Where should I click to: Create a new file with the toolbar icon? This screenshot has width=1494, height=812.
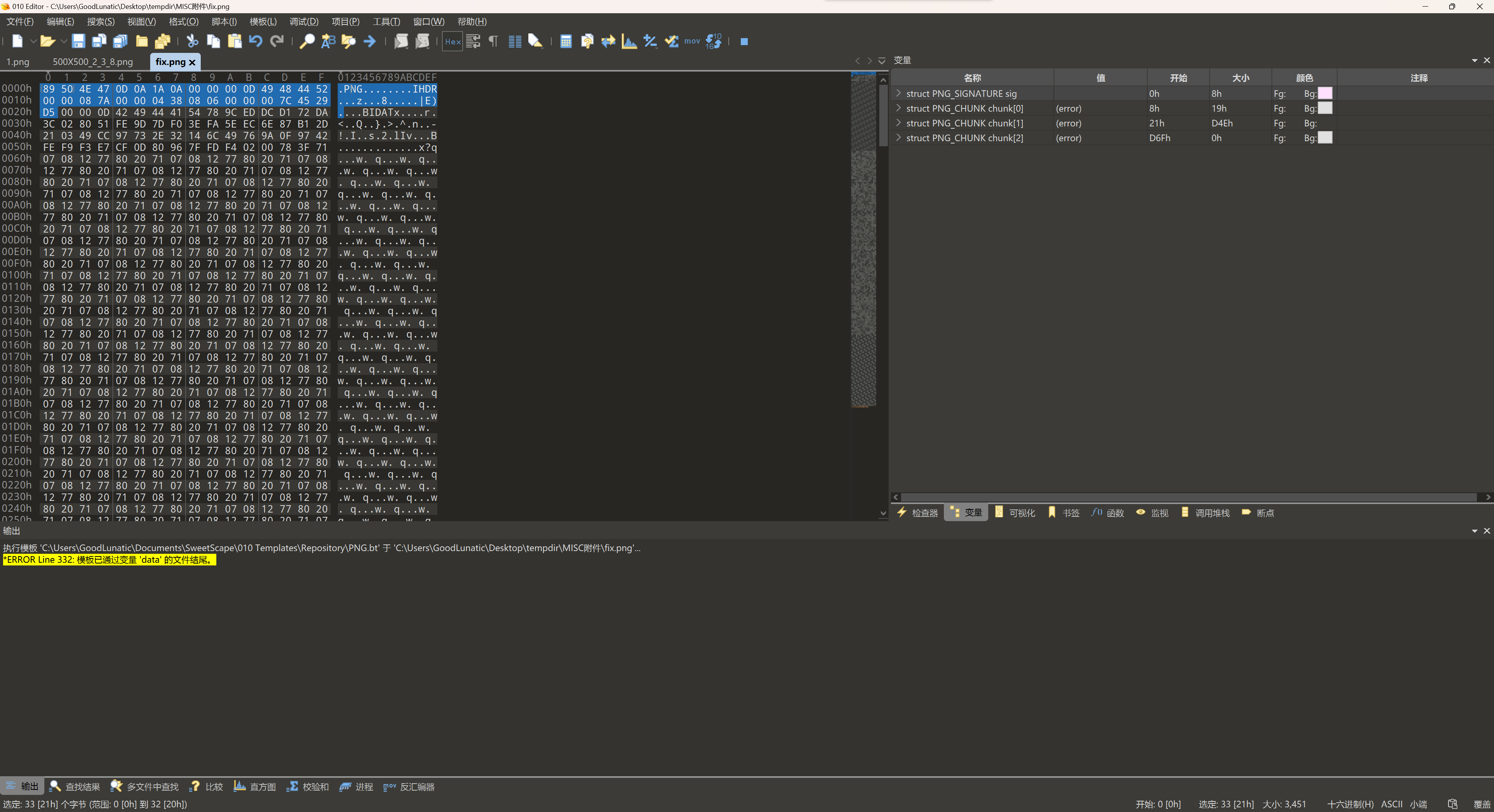(17, 41)
